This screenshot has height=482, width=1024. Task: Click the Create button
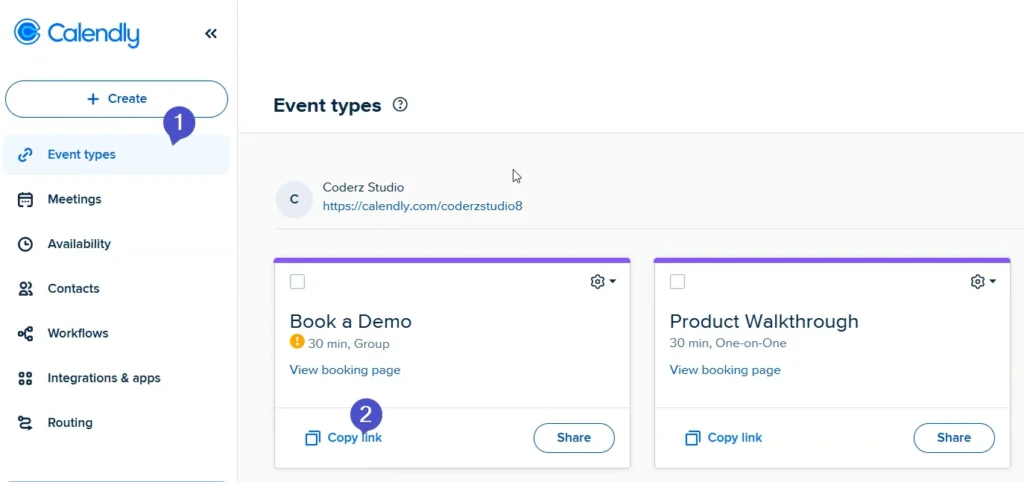pyautogui.click(x=116, y=99)
